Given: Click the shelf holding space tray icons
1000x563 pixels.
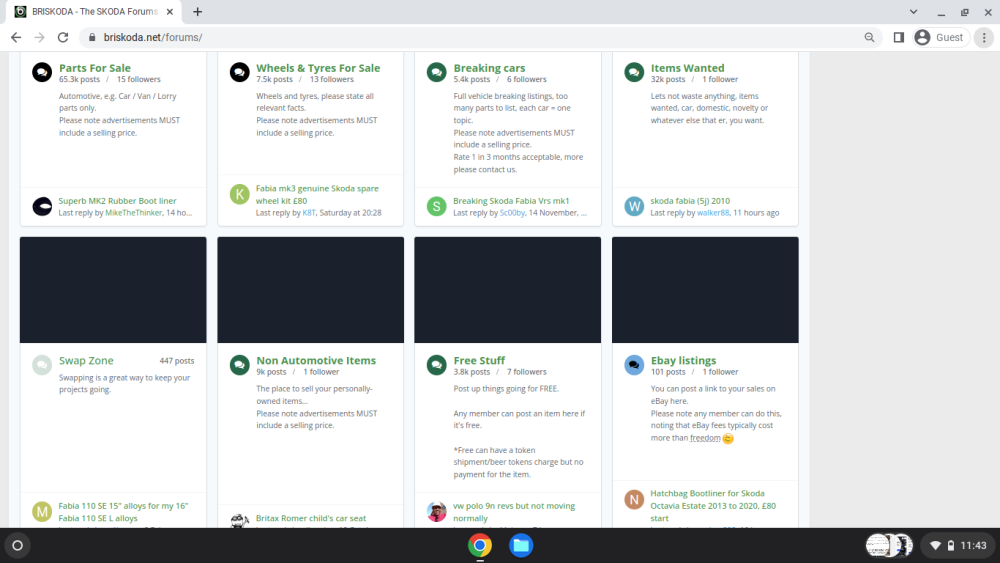Looking at the screenshot, I should [x=889, y=545].
